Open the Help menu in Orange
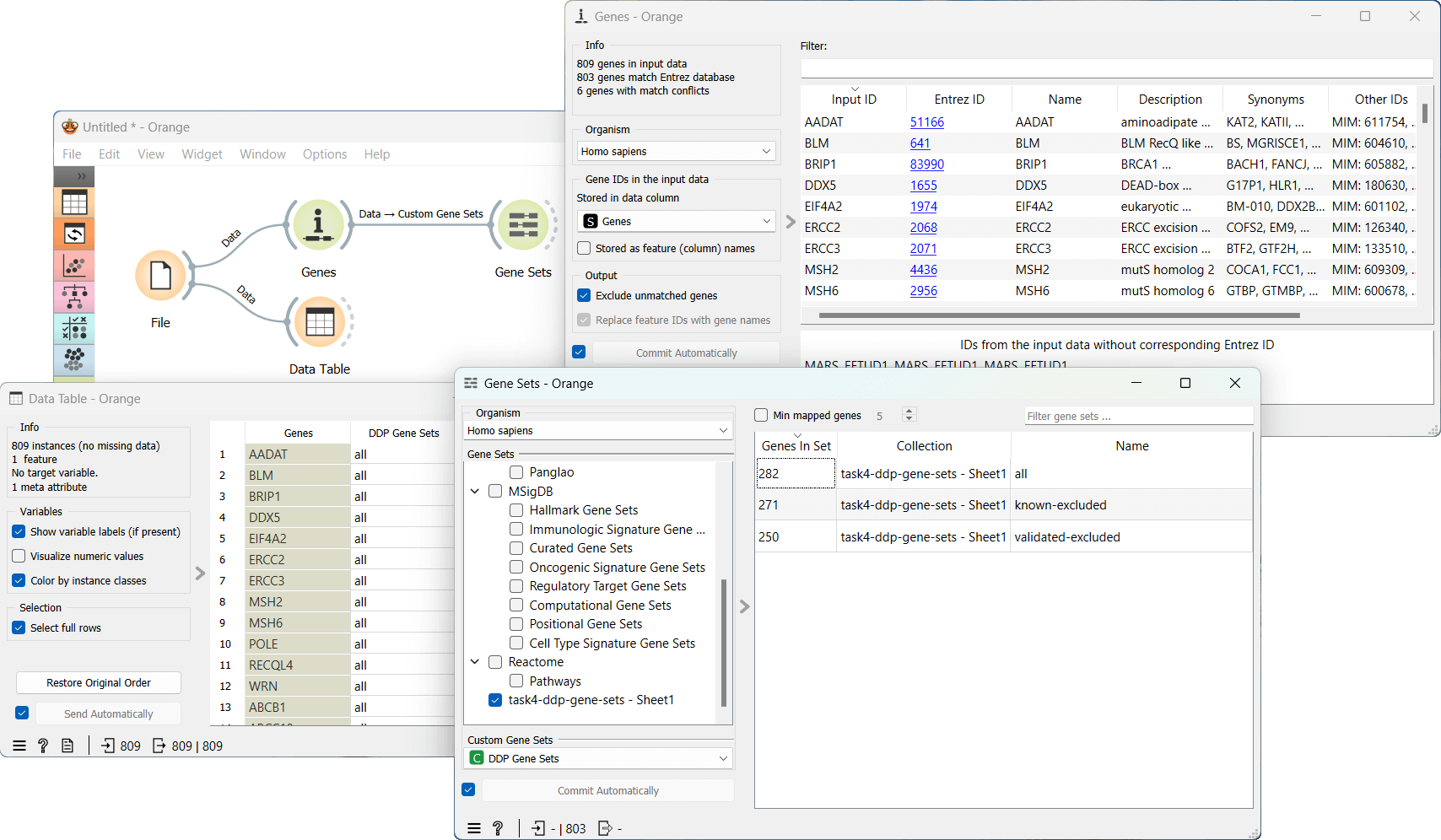 pos(377,153)
